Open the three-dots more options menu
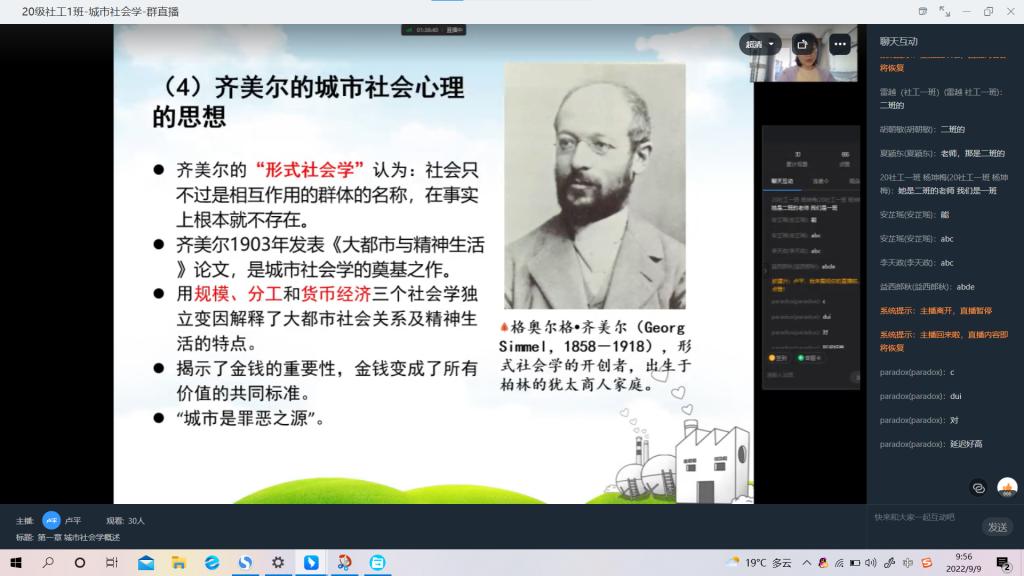The height and width of the screenshot is (576, 1024). coord(839,44)
